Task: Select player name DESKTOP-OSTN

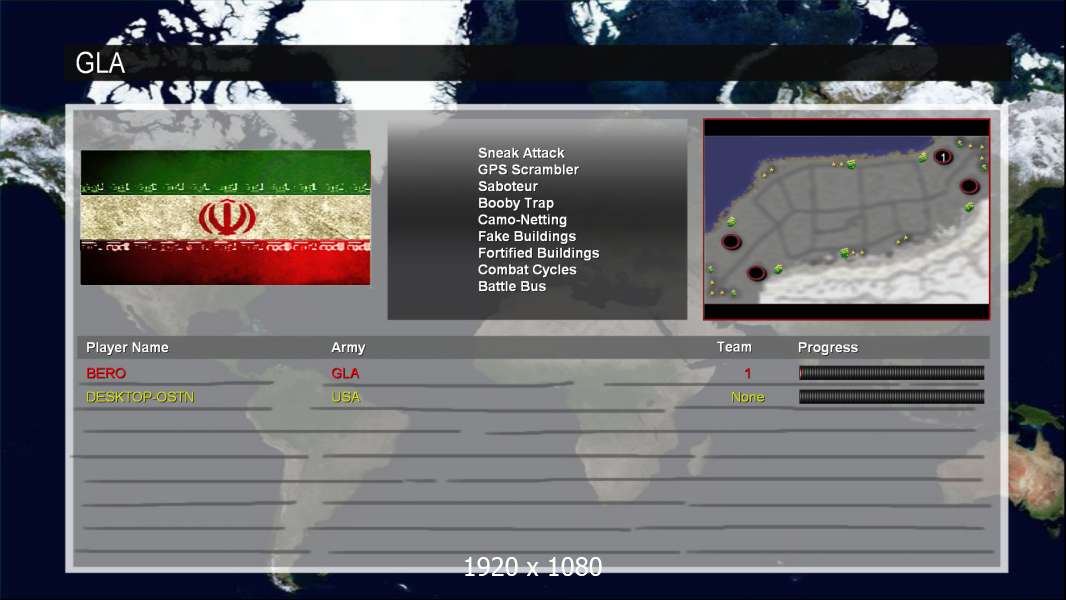Action: (140, 397)
